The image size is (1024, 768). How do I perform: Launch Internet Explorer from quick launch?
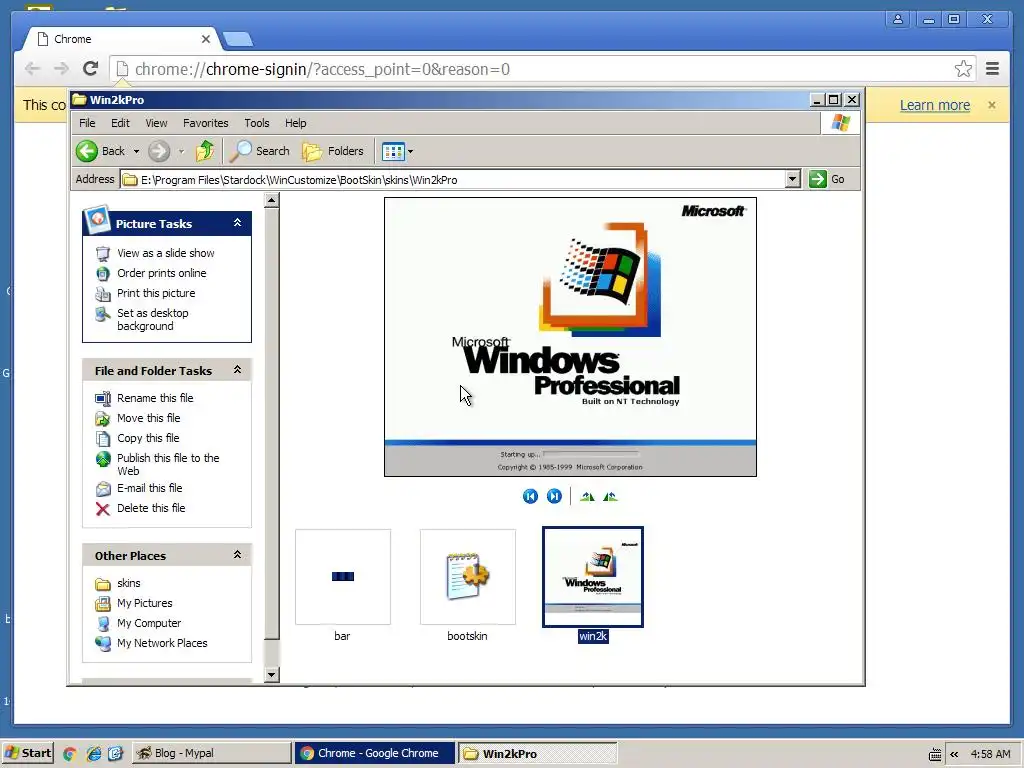pyautogui.click(x=94, y=754)
